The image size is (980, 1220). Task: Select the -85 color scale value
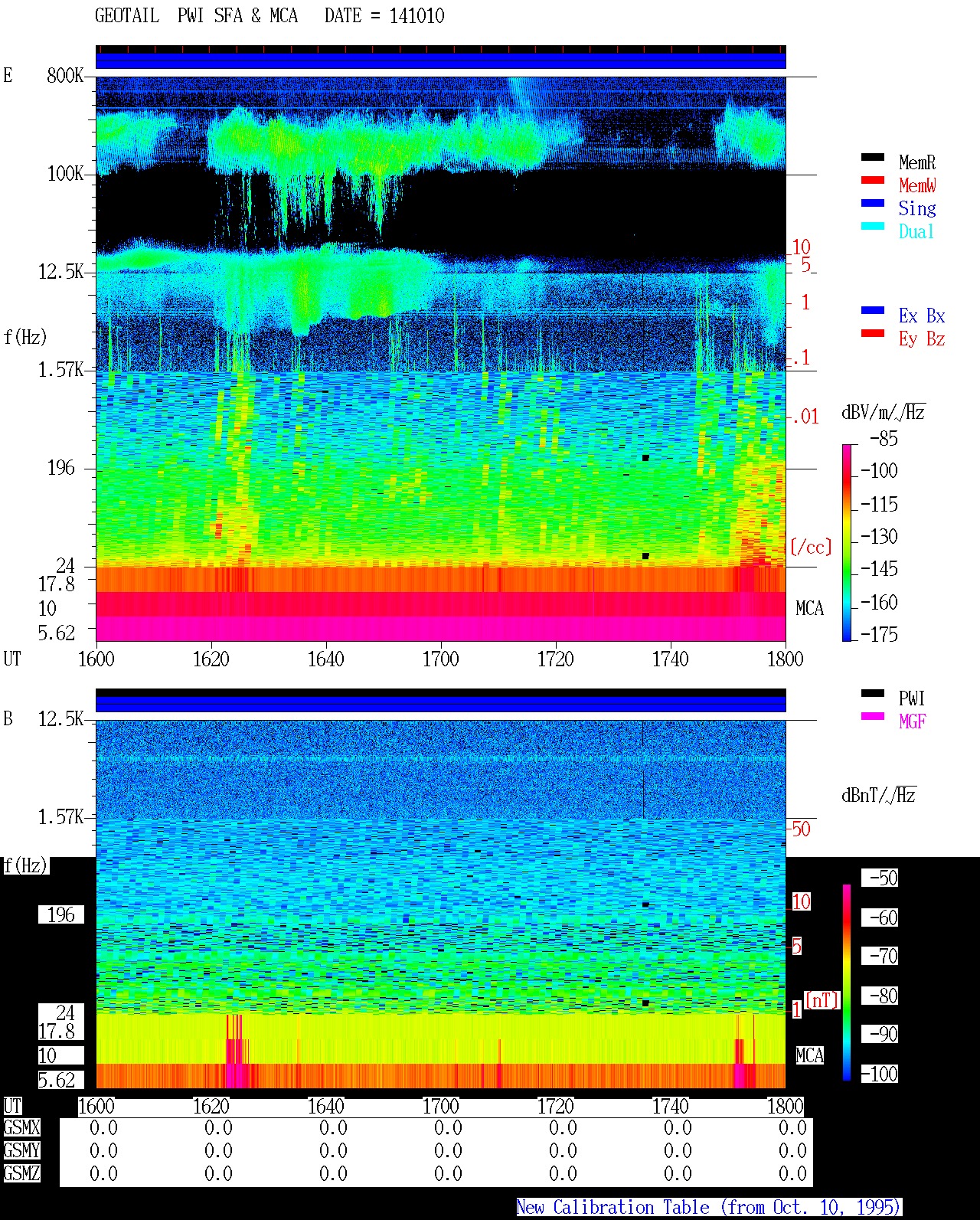[x=884, y=439]
